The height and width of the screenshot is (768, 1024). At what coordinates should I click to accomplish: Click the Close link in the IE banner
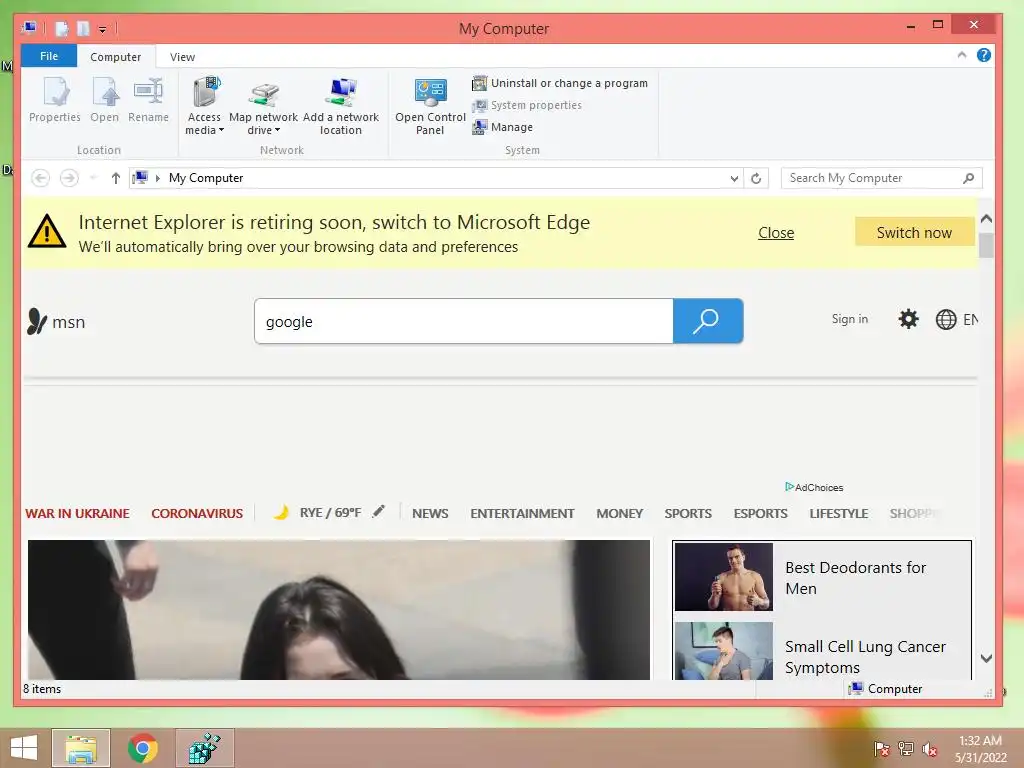click(776, 233)
